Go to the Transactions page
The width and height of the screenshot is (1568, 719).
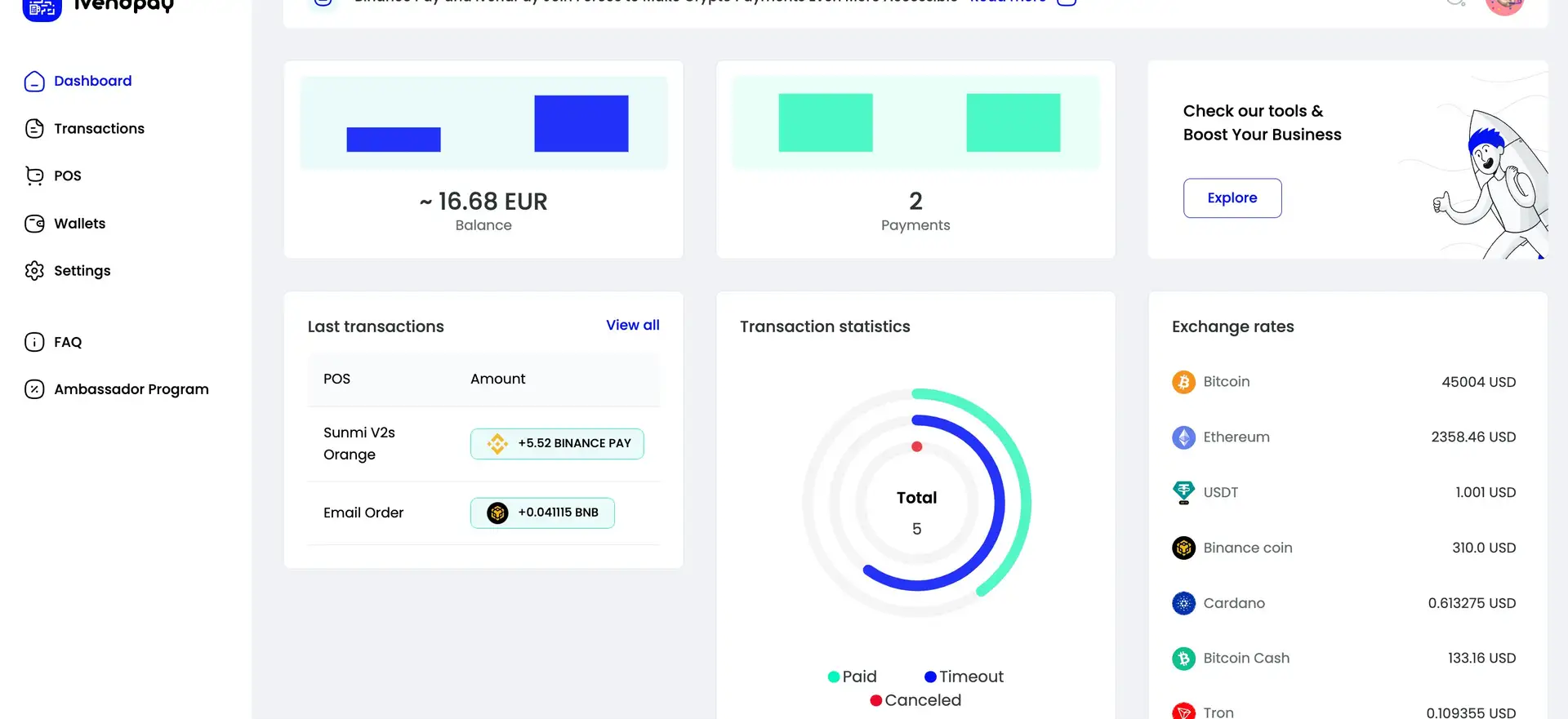pos(99,128)
